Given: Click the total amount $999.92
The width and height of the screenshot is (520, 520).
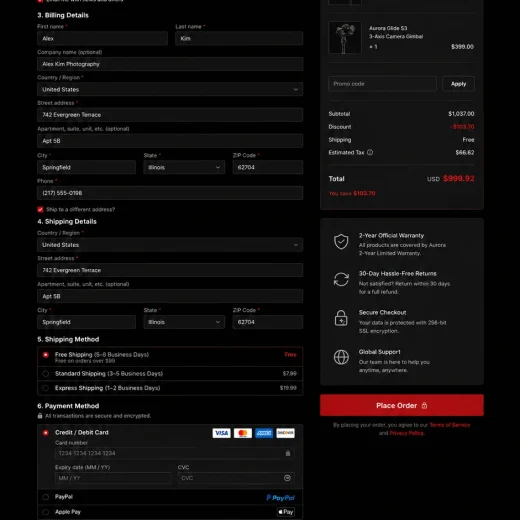Looking at the screenshot, I should 459,178.
